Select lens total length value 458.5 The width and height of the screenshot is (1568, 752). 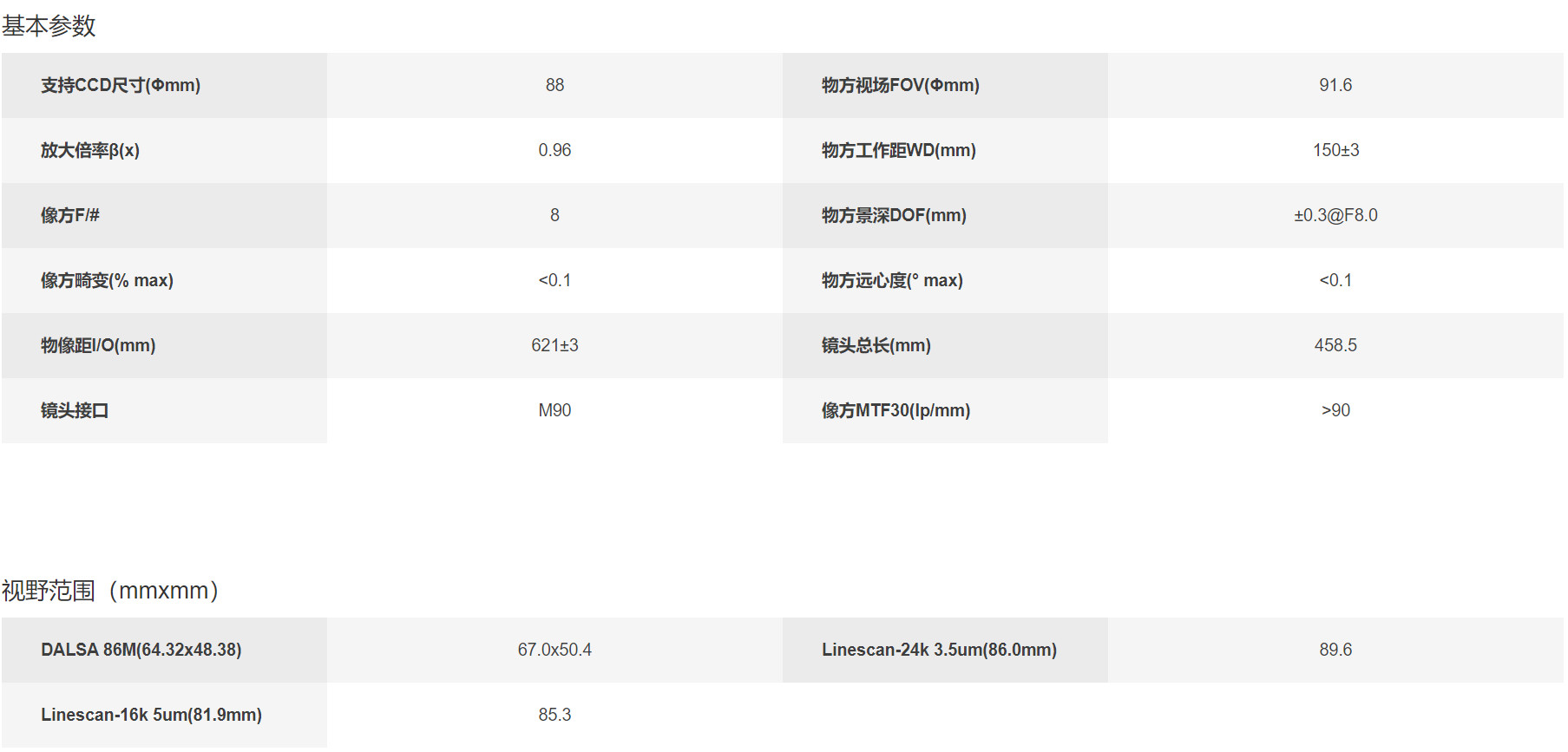pos(1335,345)
